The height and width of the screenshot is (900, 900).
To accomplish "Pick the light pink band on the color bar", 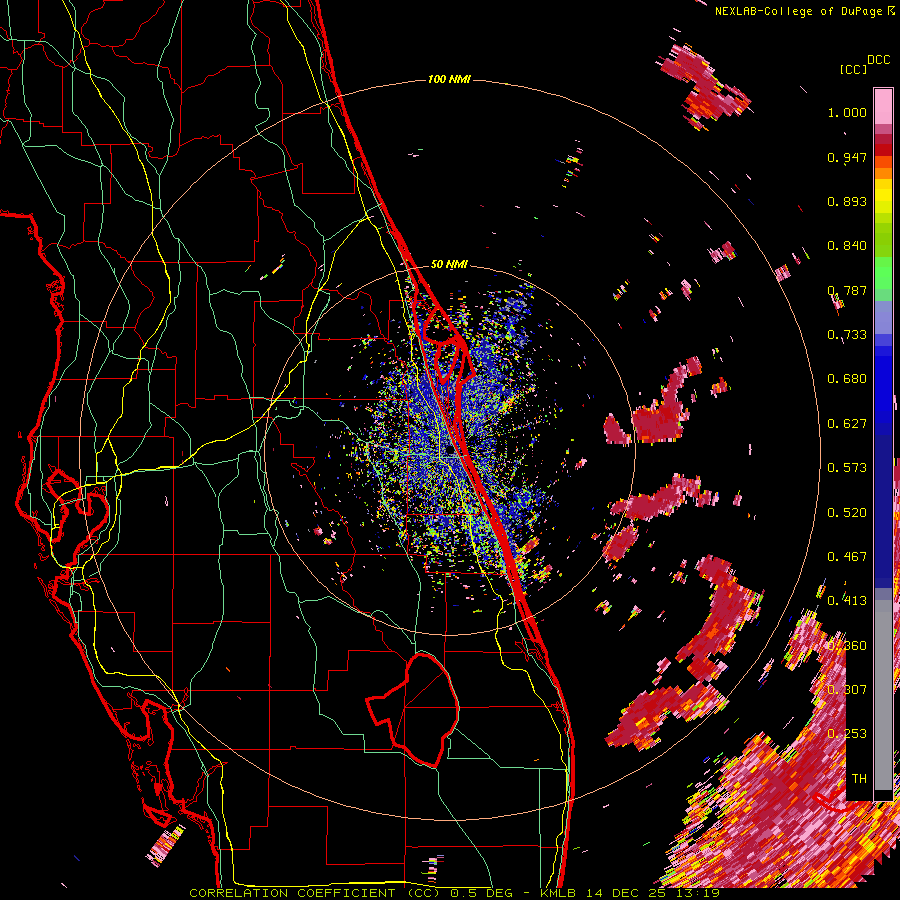I will 883,106.
